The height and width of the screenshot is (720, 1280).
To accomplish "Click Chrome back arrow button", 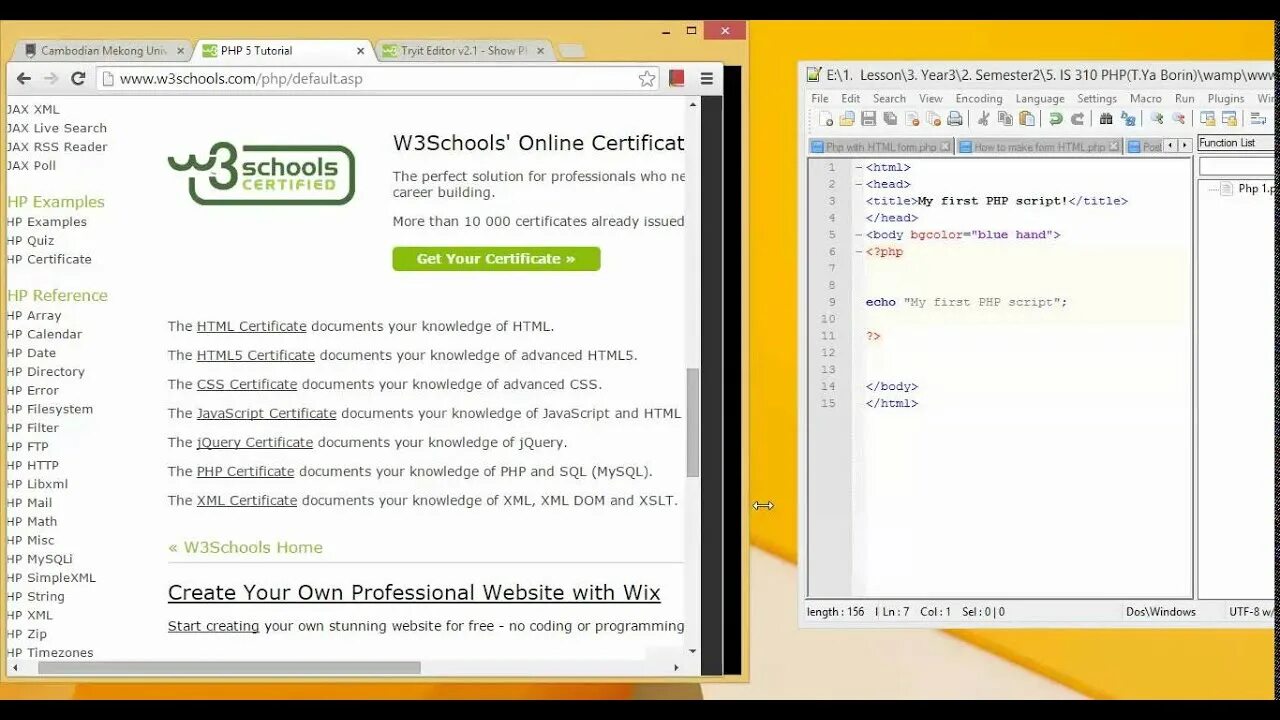I will click(24, 78).
